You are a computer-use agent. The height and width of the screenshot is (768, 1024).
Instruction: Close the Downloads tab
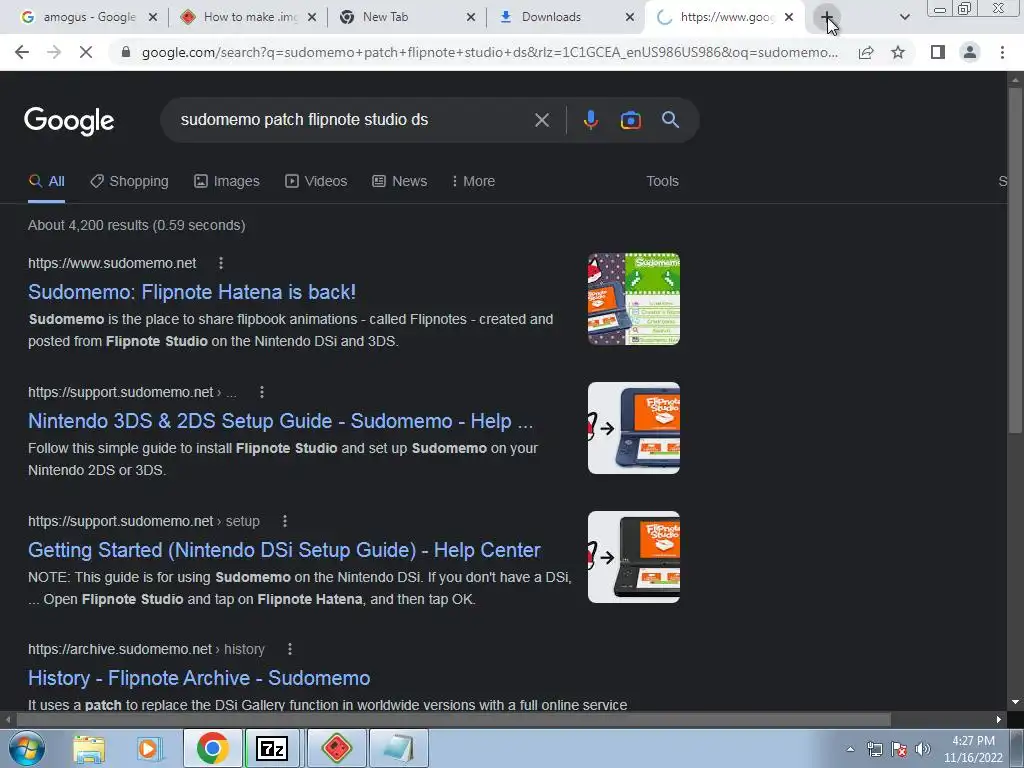pos(630,17)
